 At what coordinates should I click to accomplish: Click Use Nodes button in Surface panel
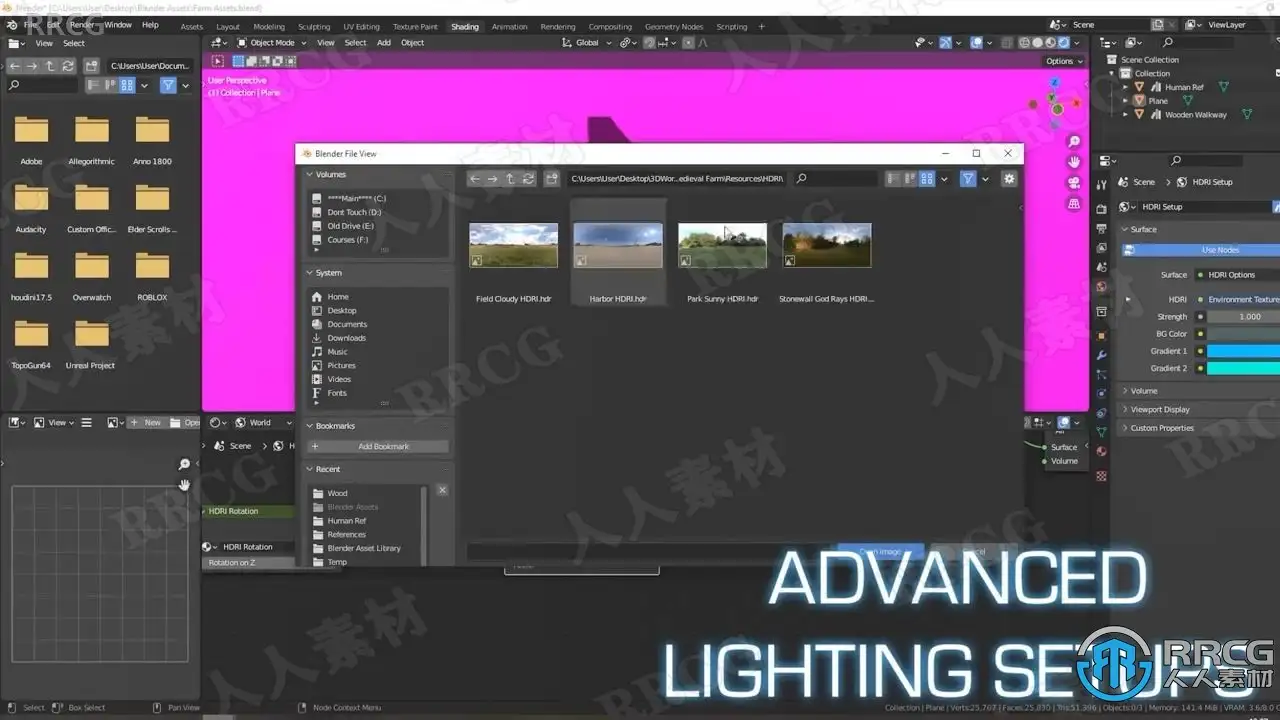point(1202,250)
